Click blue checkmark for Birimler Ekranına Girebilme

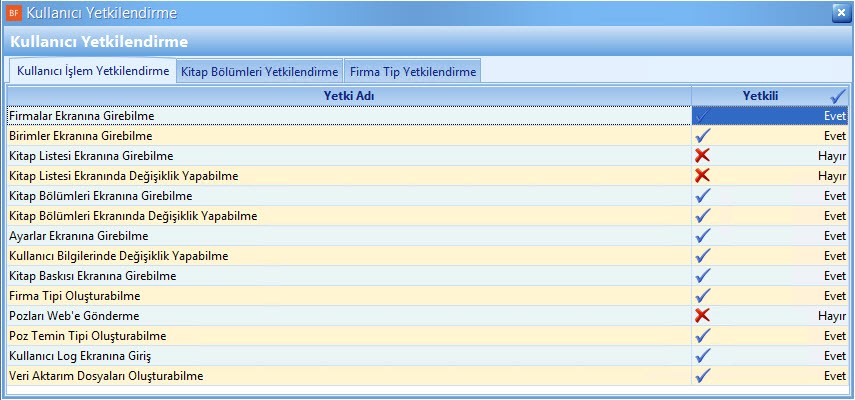point(703,136)
